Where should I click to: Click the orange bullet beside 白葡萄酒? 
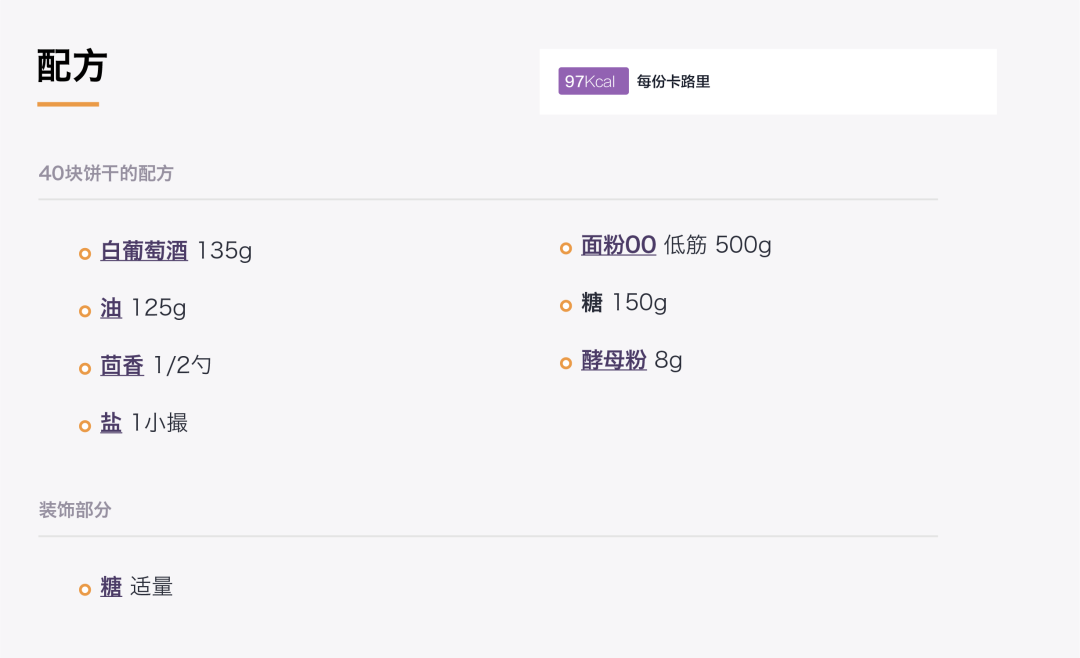pos(85,253)
